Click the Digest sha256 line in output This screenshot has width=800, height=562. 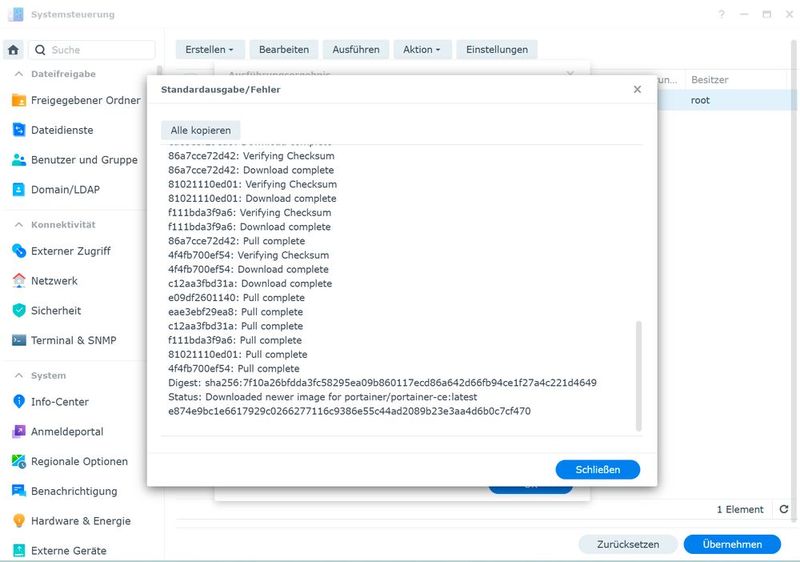coord(382,382)
